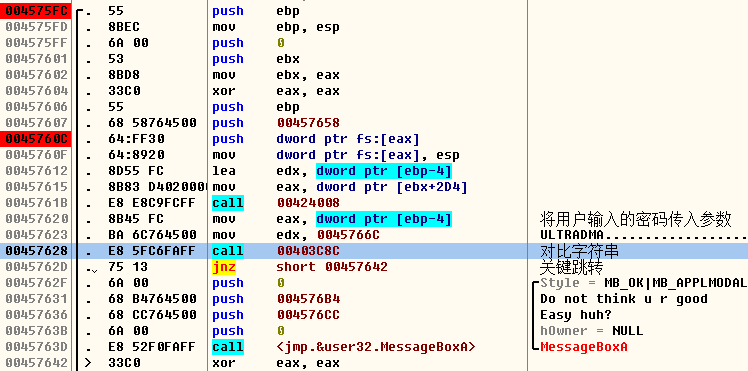Select address 00457615
Viewport: 748px width, 371px height.
pyautogui.click(x=36, y=187)
